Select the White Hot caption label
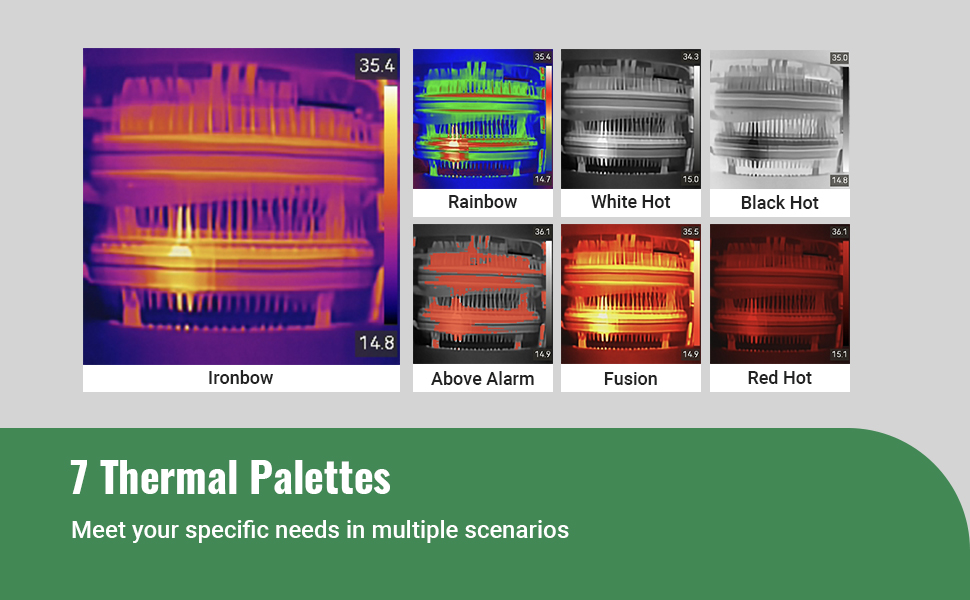 click(x=630, y=202)
